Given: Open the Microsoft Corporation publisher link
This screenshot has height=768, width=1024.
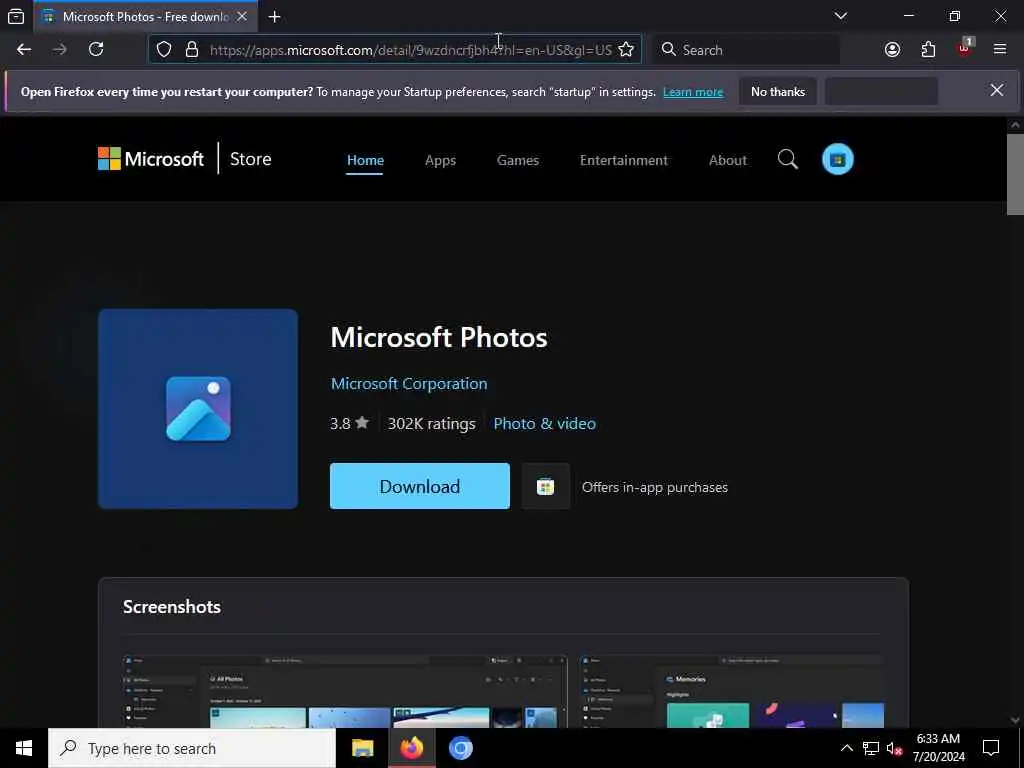Looking at the screenshot, I should tap(409, 384).
